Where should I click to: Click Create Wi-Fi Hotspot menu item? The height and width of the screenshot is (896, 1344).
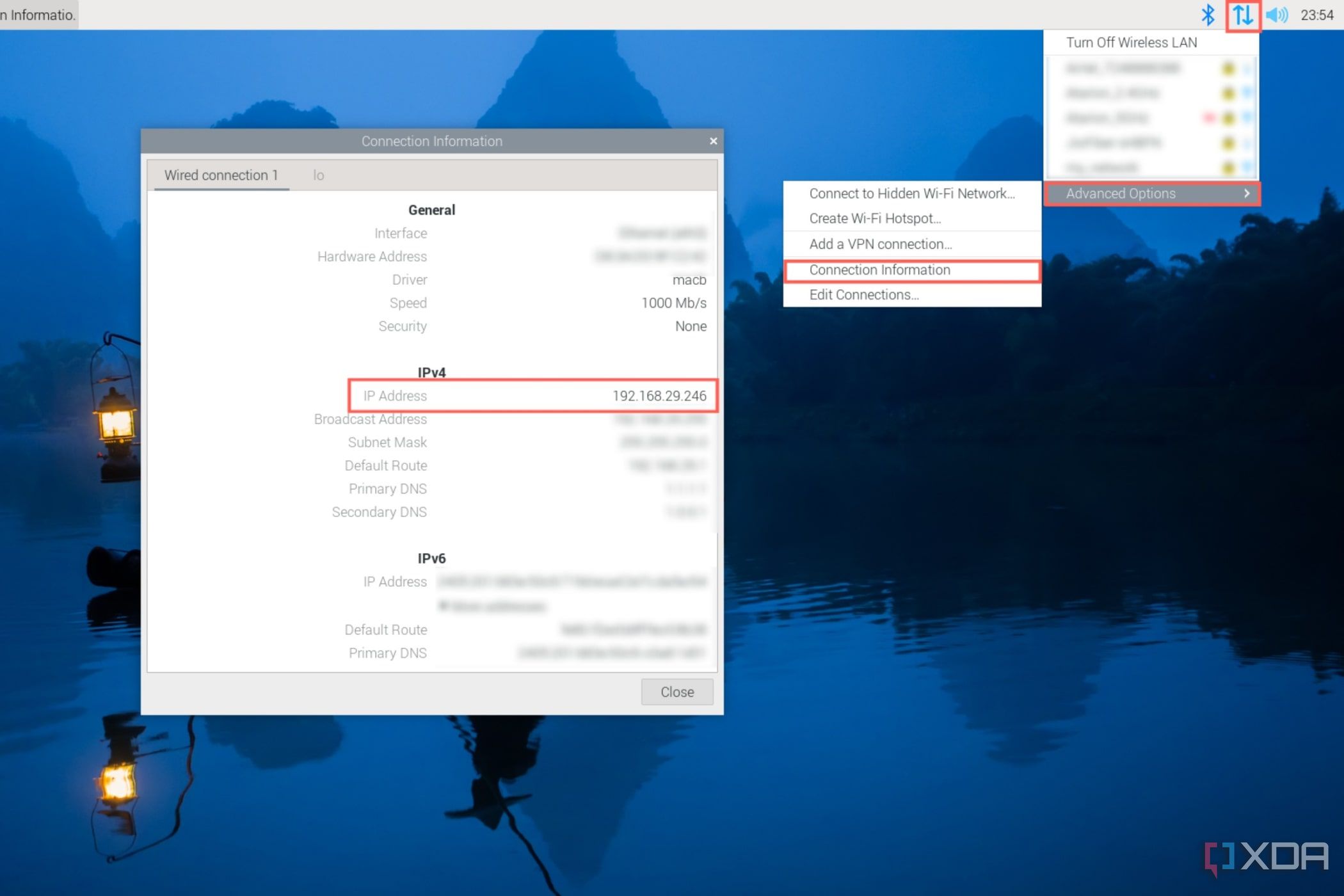873,218
